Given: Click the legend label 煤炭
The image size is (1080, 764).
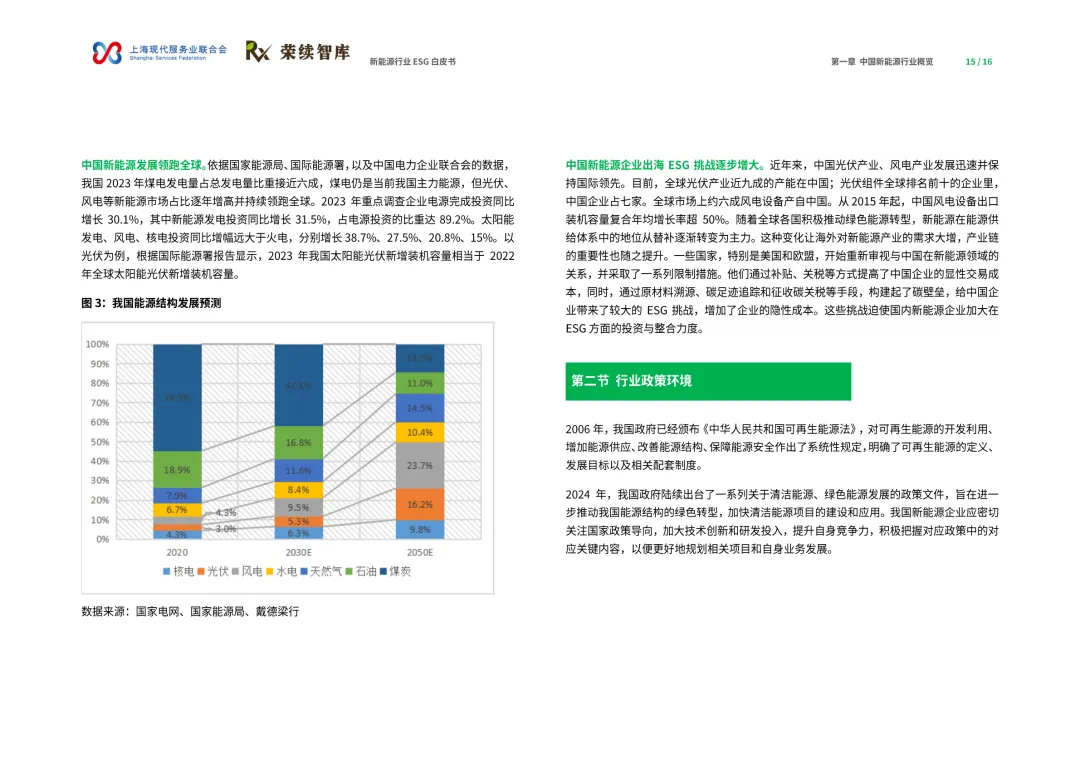Looking at the screenshot, I should (x=400, y=572).
